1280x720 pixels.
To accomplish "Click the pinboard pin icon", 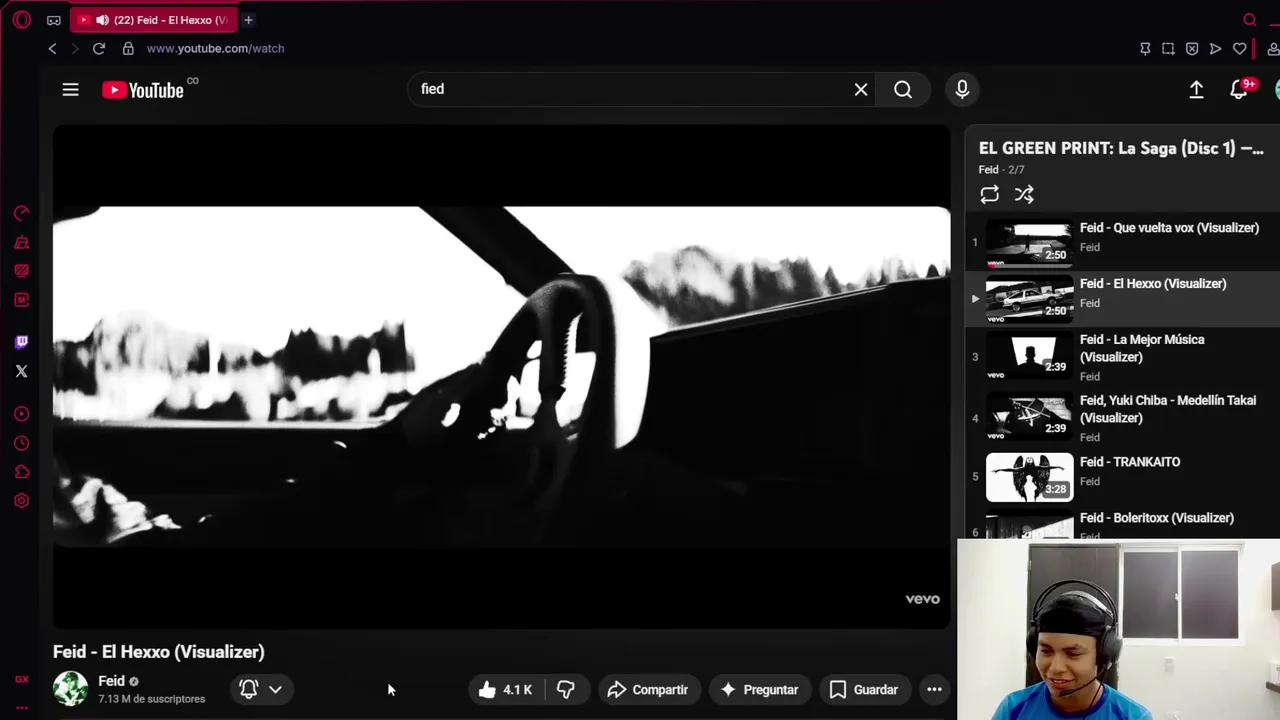I will (1145, 48).
